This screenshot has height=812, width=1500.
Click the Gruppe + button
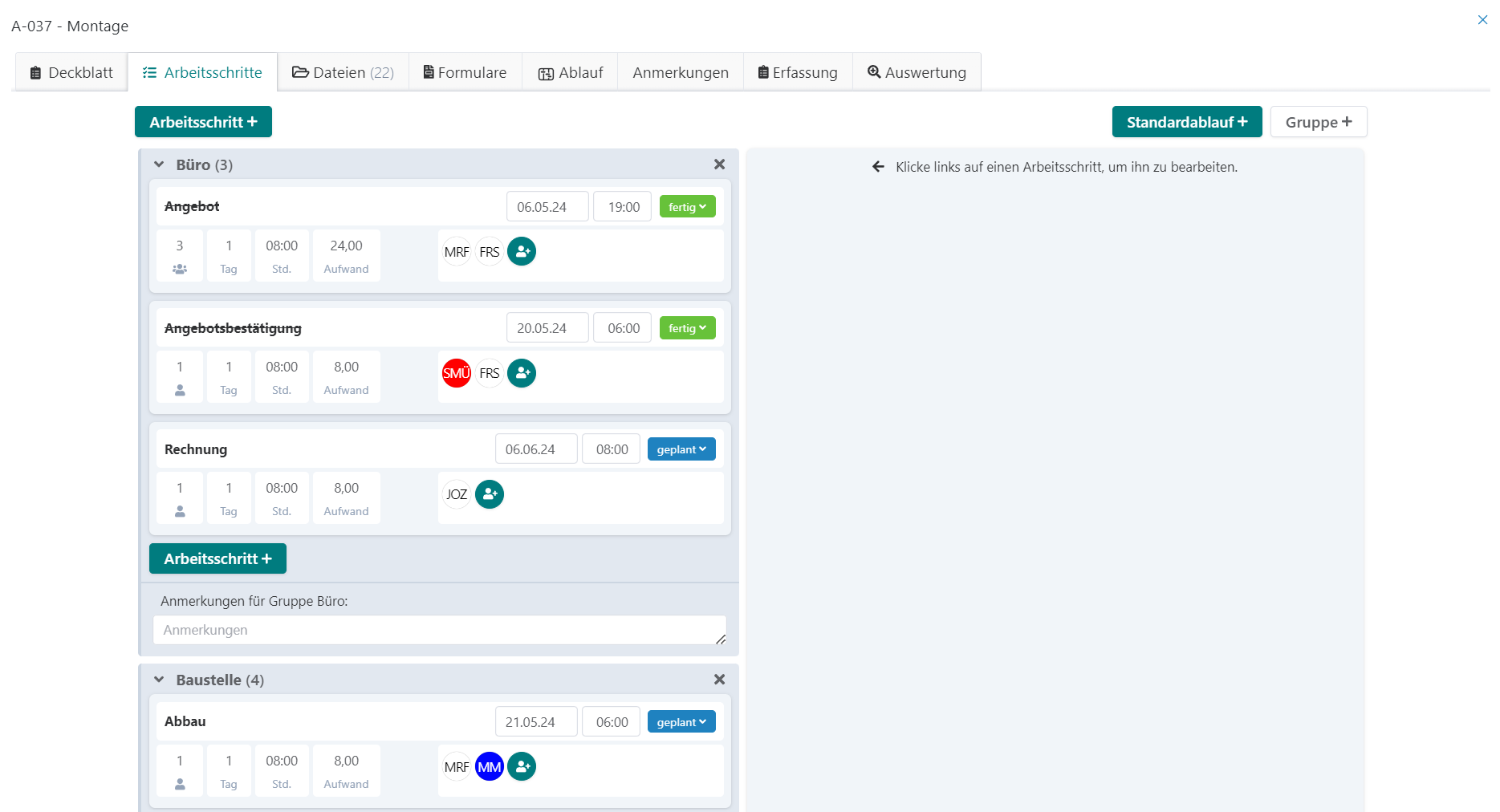point(1318,122)
